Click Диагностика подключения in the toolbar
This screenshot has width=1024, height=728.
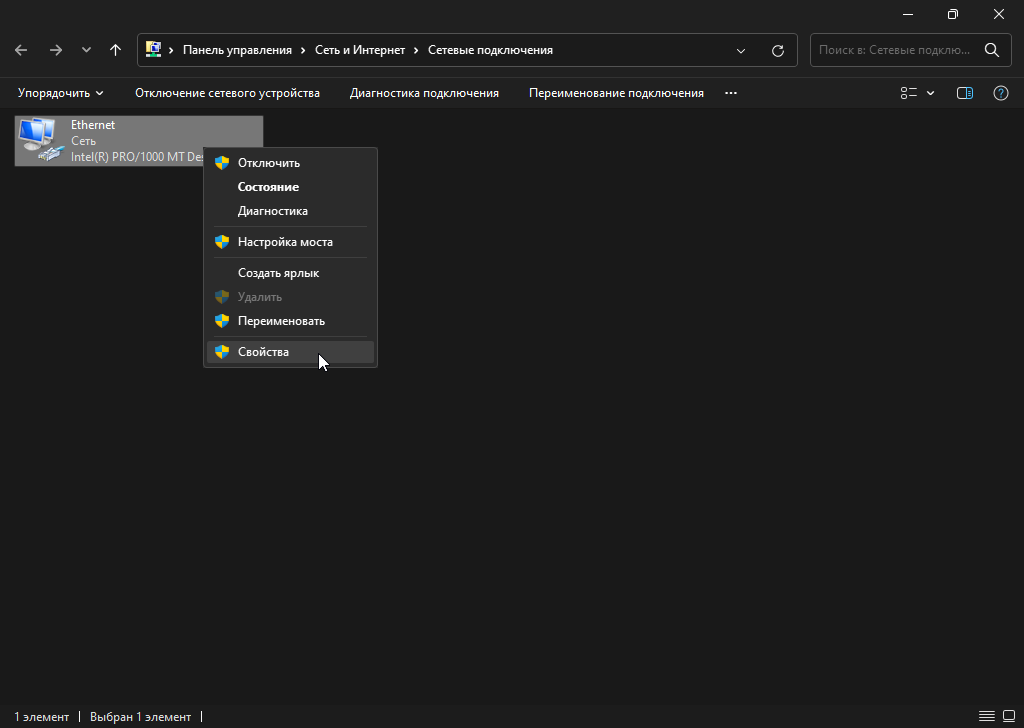(x=424, y=93)
